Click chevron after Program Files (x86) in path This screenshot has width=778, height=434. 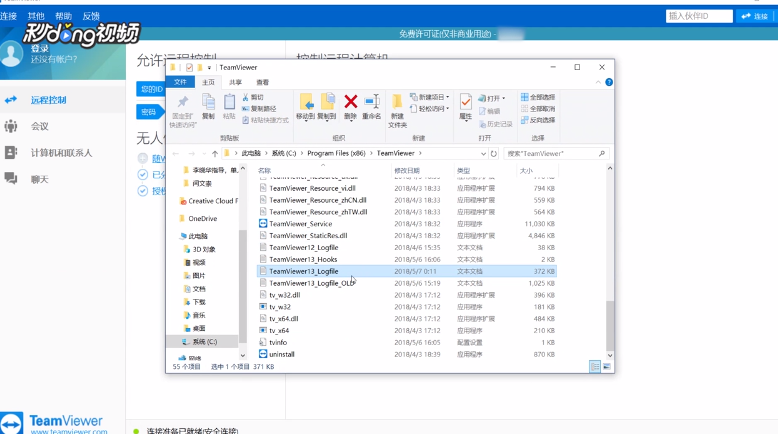pos(370,153)
